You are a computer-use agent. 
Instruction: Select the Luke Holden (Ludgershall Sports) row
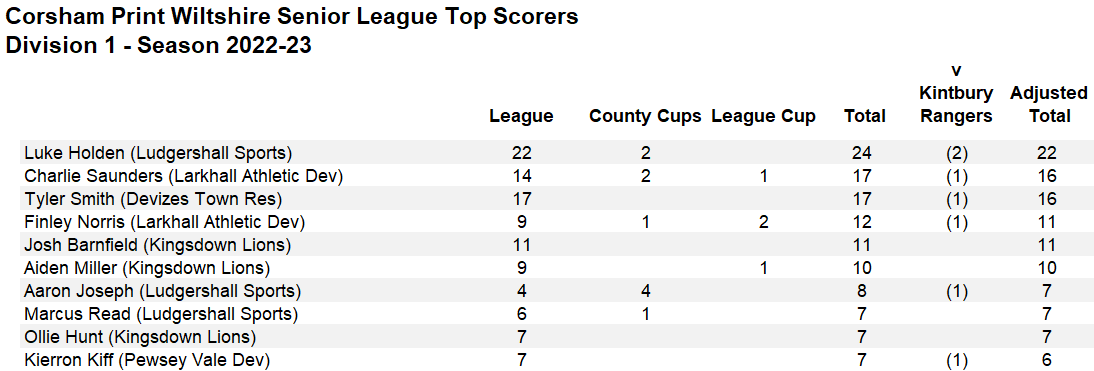[557, 153]
